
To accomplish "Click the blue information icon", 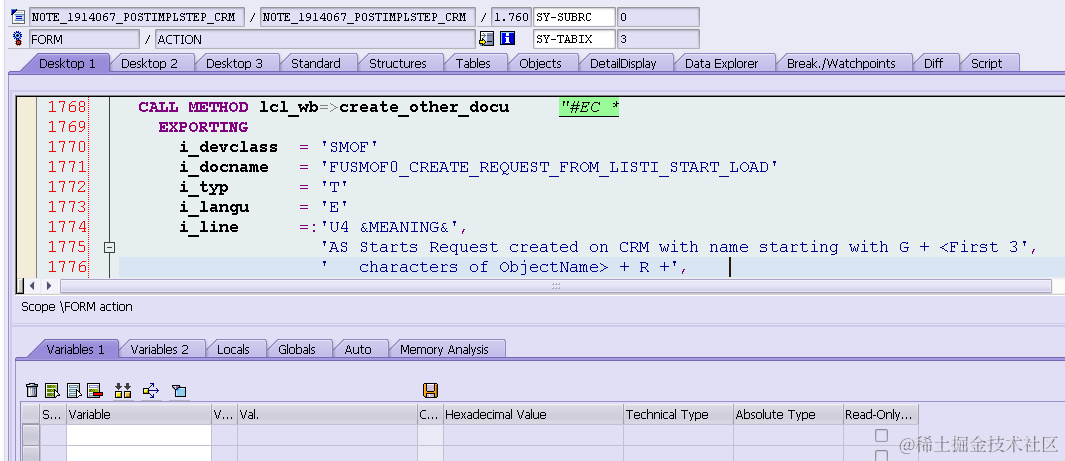I will [x=507, y=39].
